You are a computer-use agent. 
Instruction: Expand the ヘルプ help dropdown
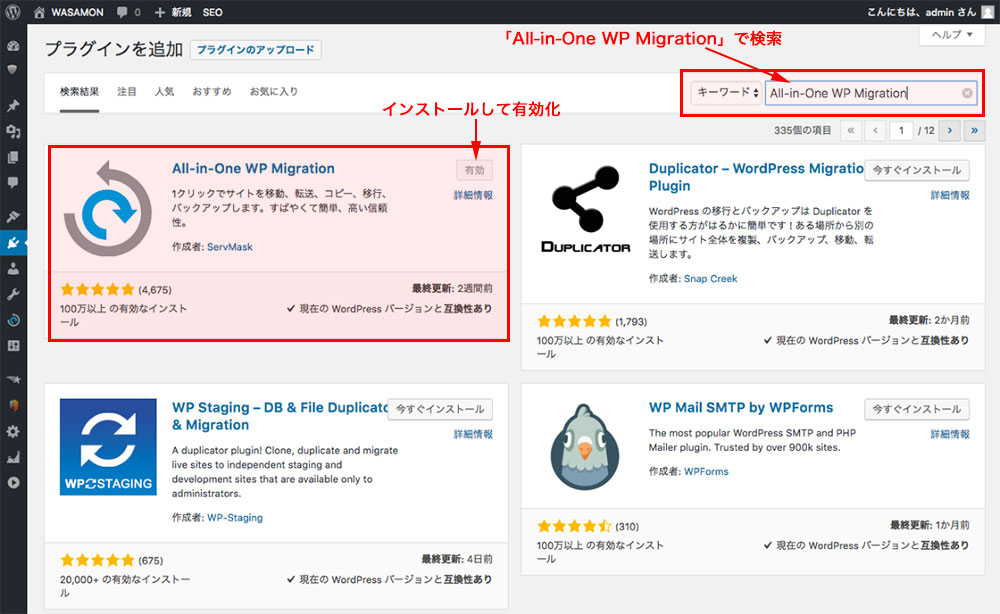[x=952, y=34]
